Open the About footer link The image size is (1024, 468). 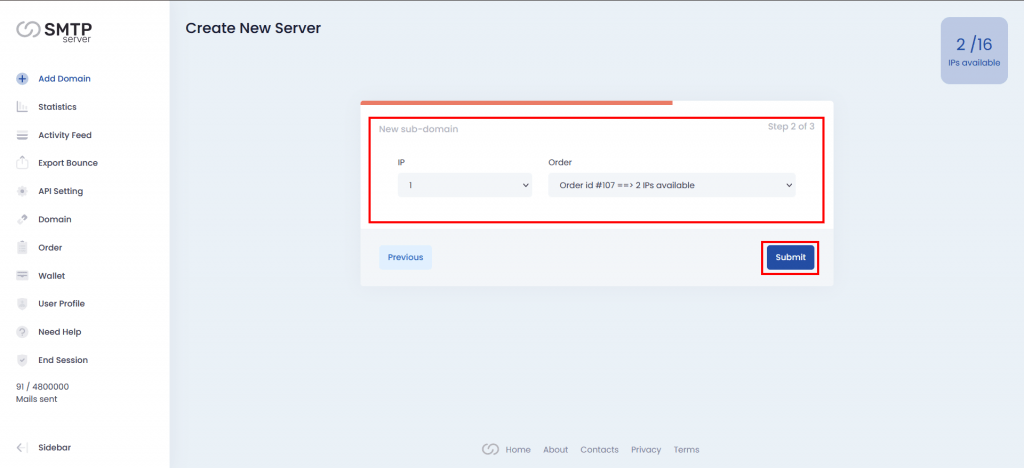(556, 450)
